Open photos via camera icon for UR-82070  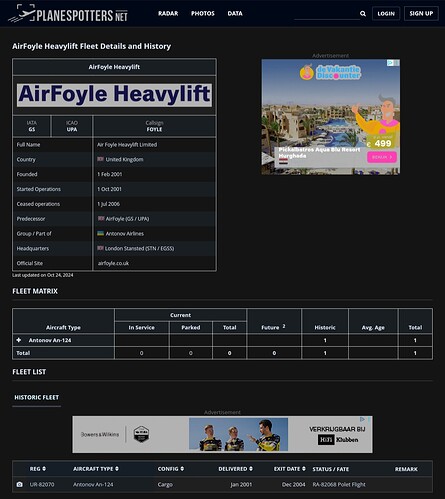point(20,484)
